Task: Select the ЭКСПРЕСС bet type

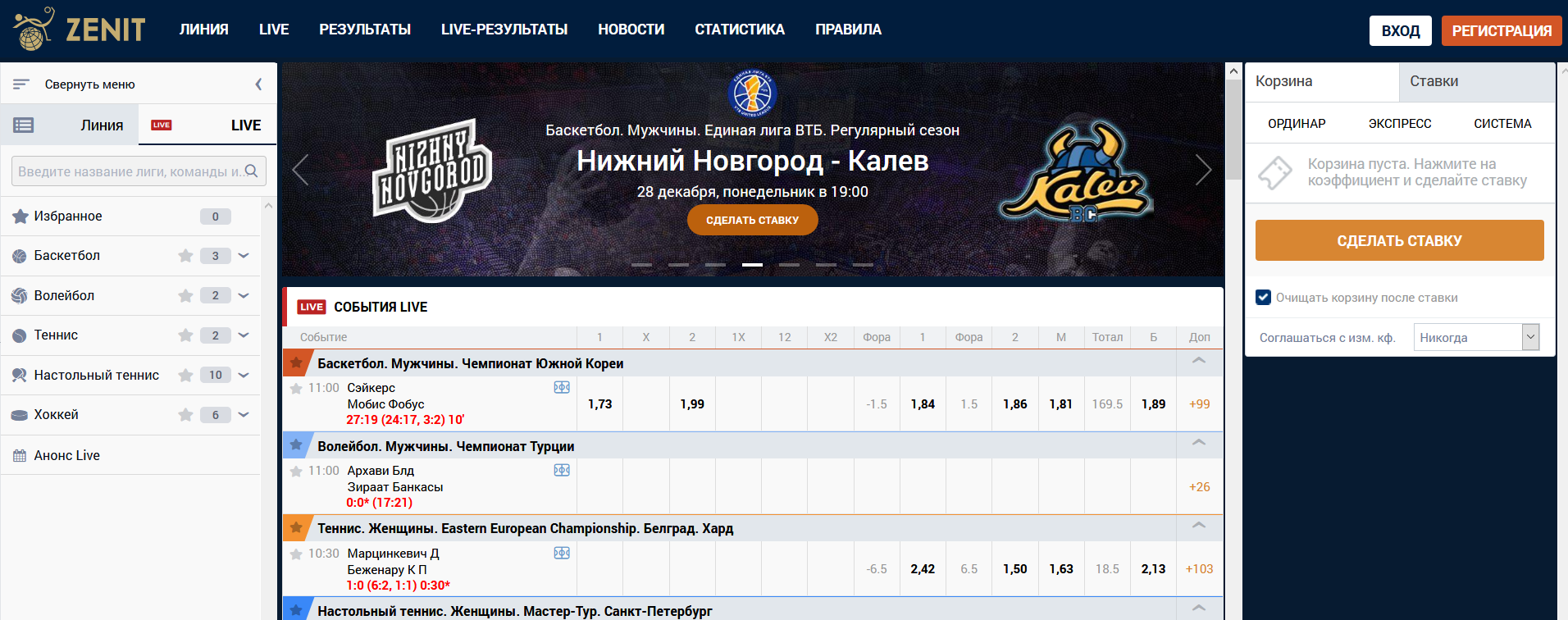Action: [x=1399, y=124]
